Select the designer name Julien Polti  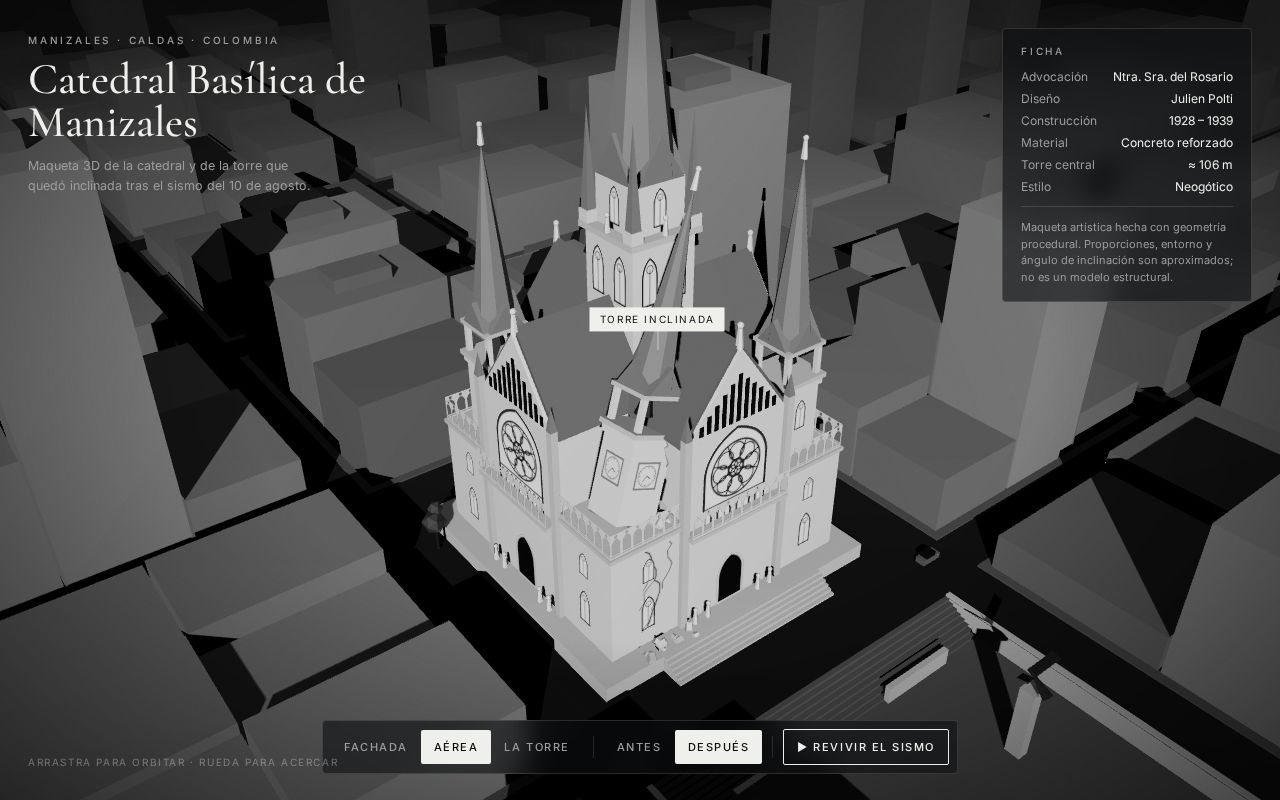[x=1202, y=99]
